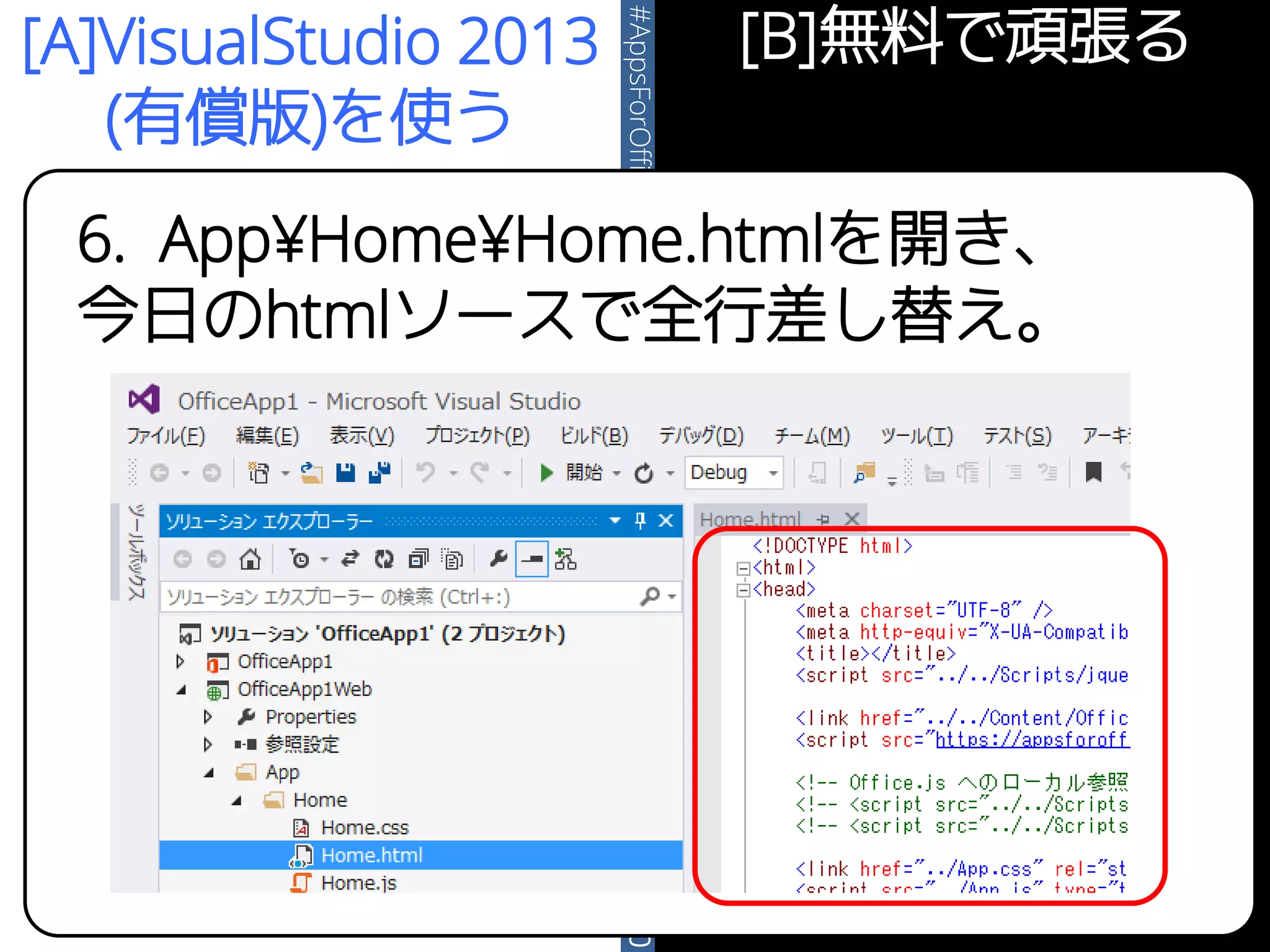Toggle preview selected items button
The height and width of the screenshot is (952, 1270).
[x=532, y=560]
